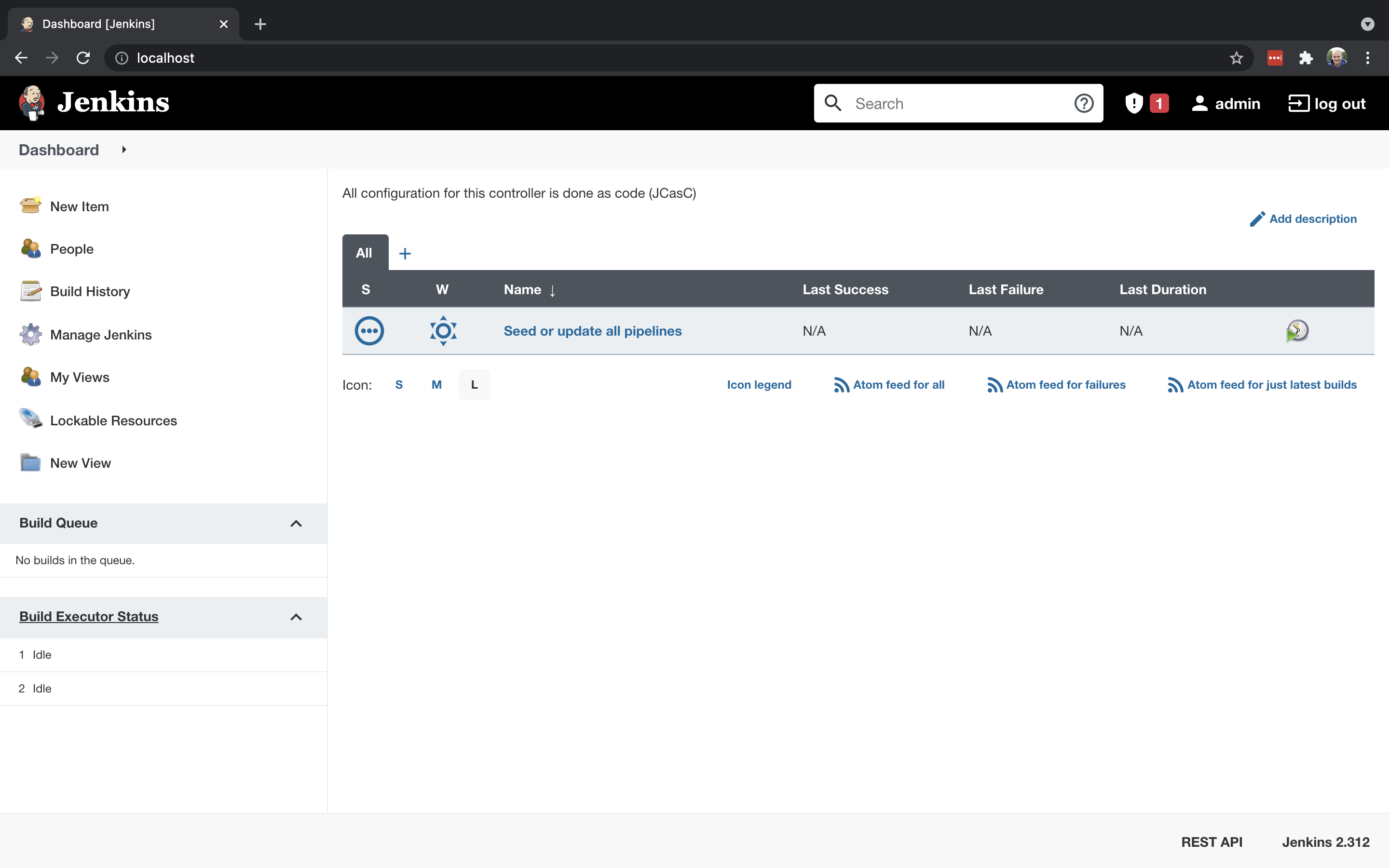This screenshot has height=868, width=1389.
Task: Open a new browser tab
Action: (260, 24)
